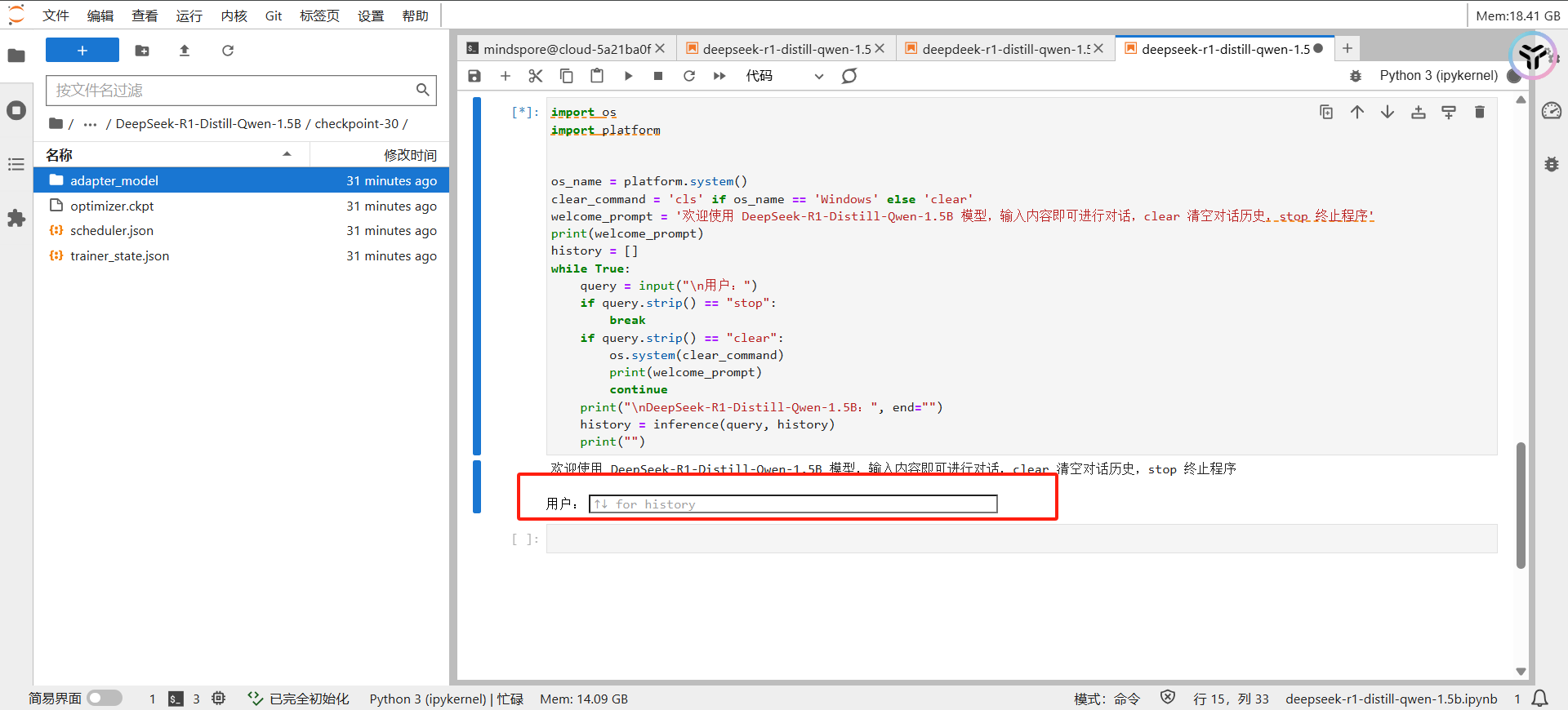Toggle the 简易界面 simple interface switch
Screen dimensions: 1568x710
pyautogui.click(x=105, y=699)
